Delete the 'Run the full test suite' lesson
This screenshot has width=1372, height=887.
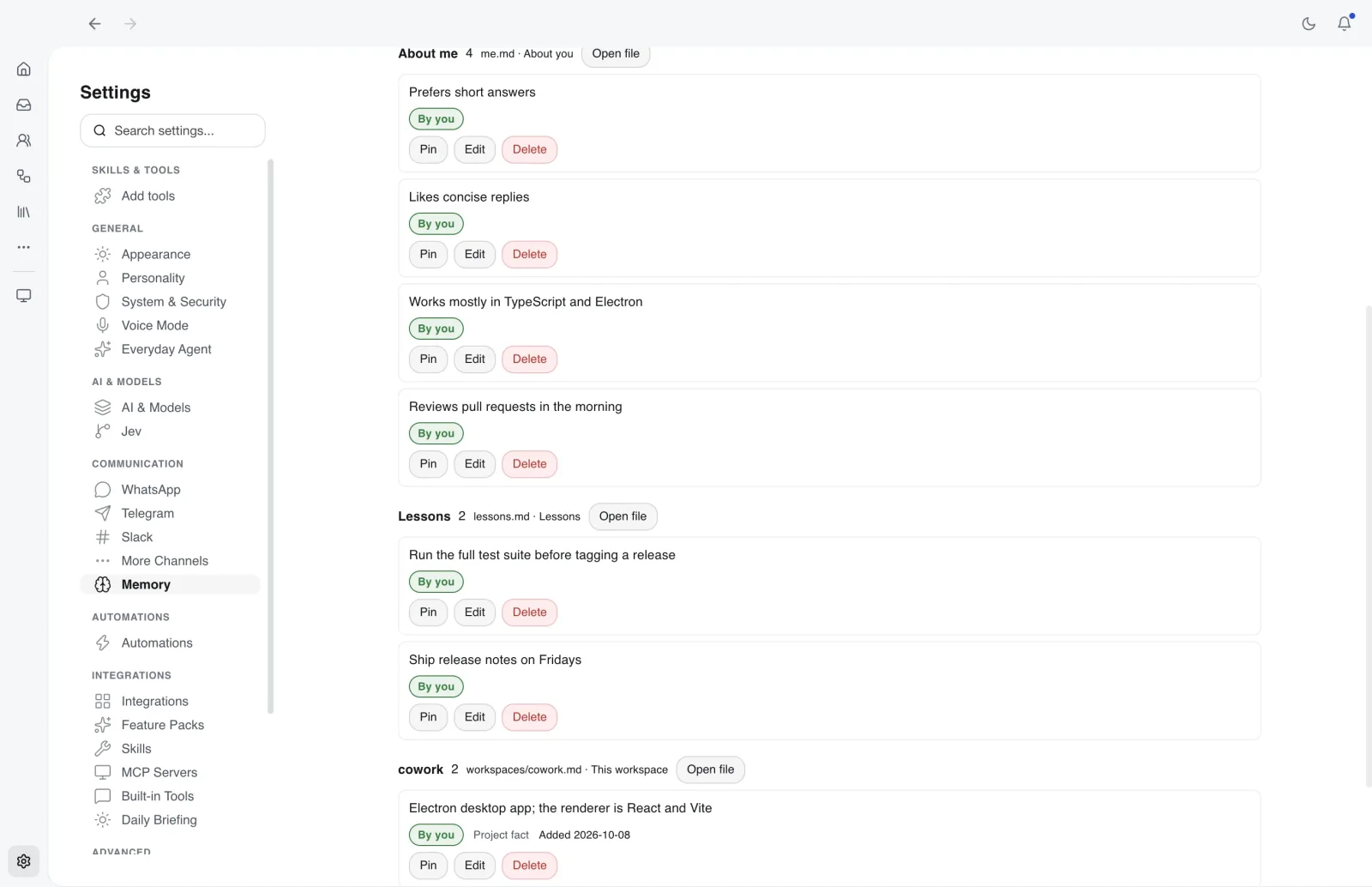[x=529, y=612]
